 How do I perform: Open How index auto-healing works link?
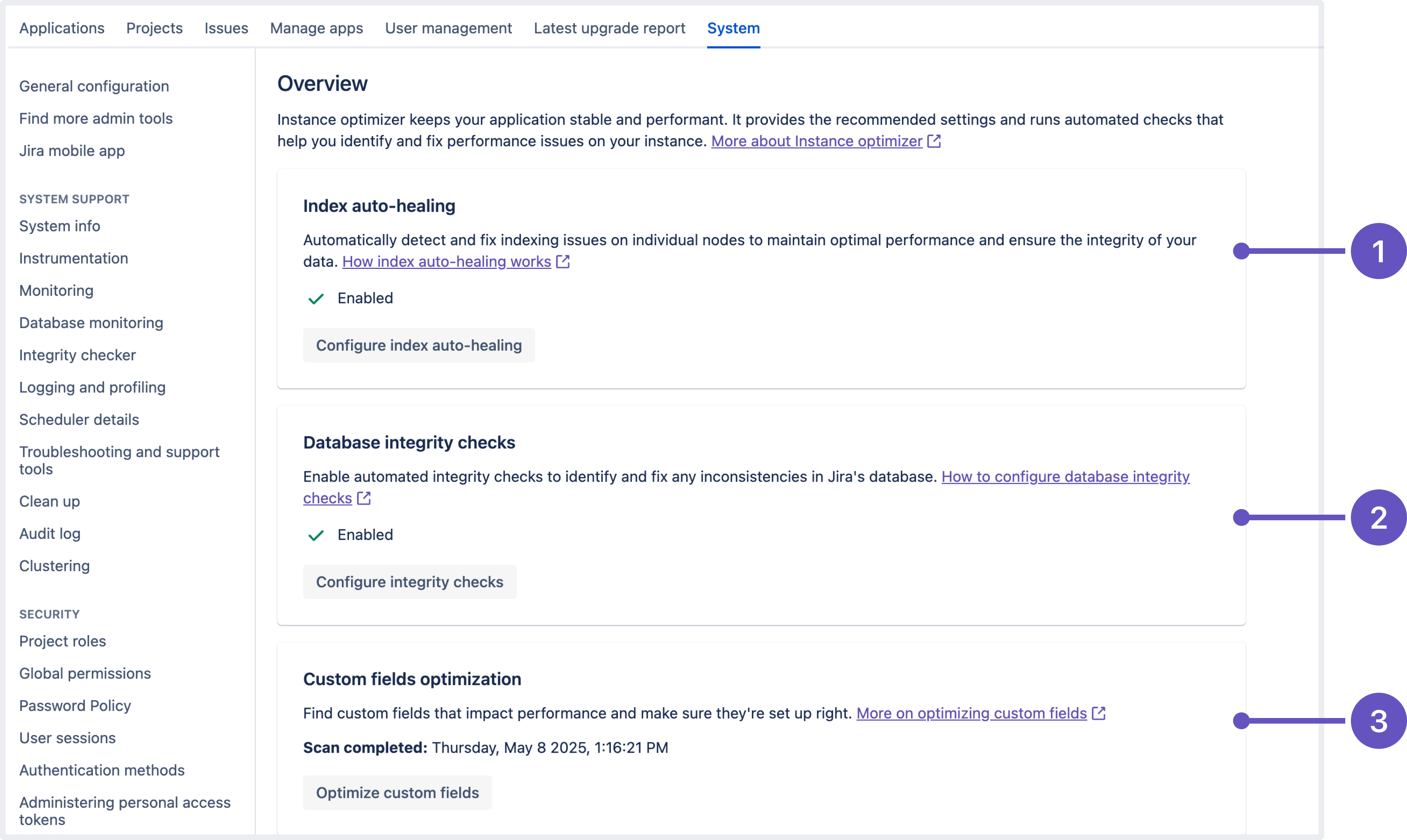(x=446, y=262)
